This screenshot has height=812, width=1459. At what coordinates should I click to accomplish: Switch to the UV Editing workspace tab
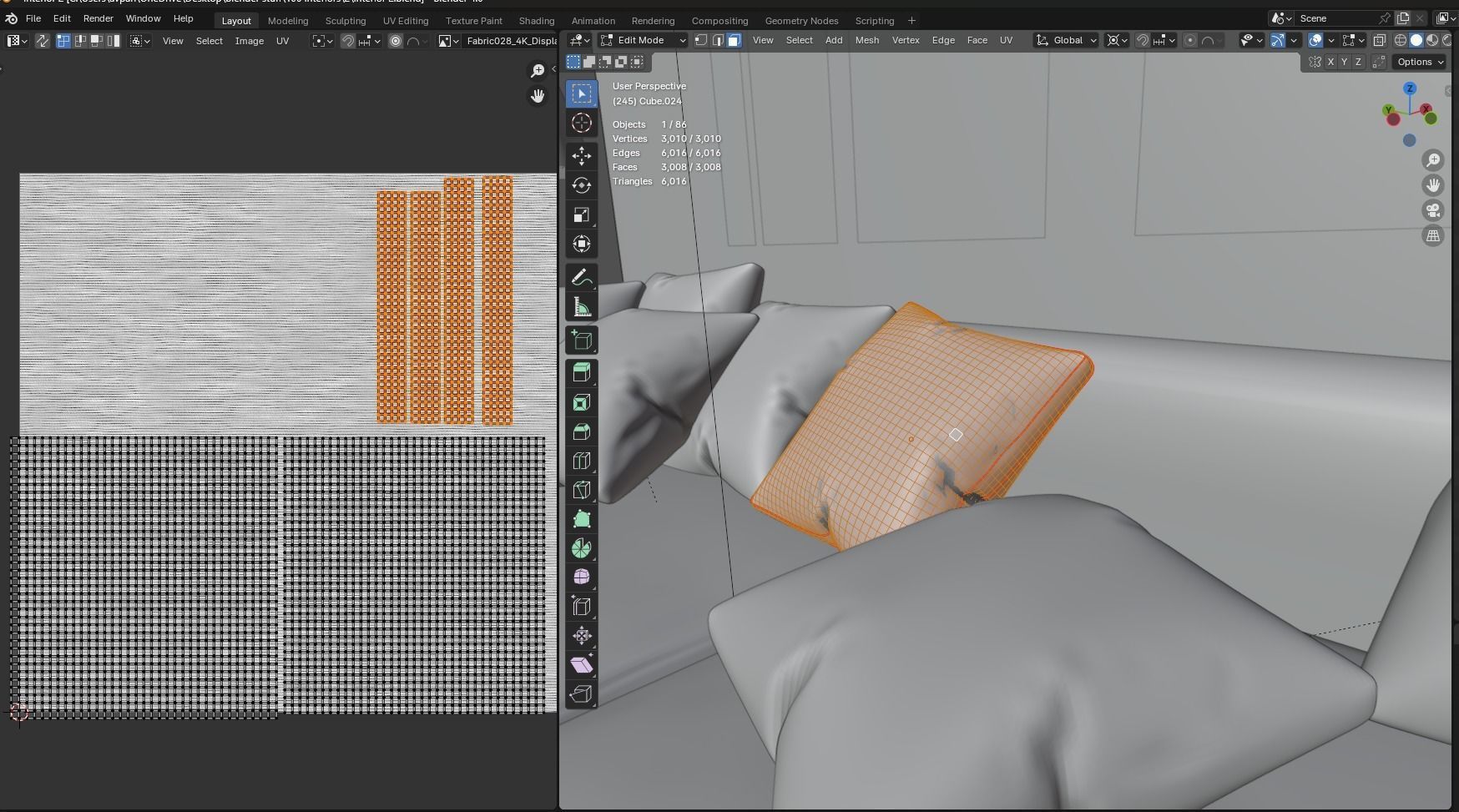coord(406,21)
